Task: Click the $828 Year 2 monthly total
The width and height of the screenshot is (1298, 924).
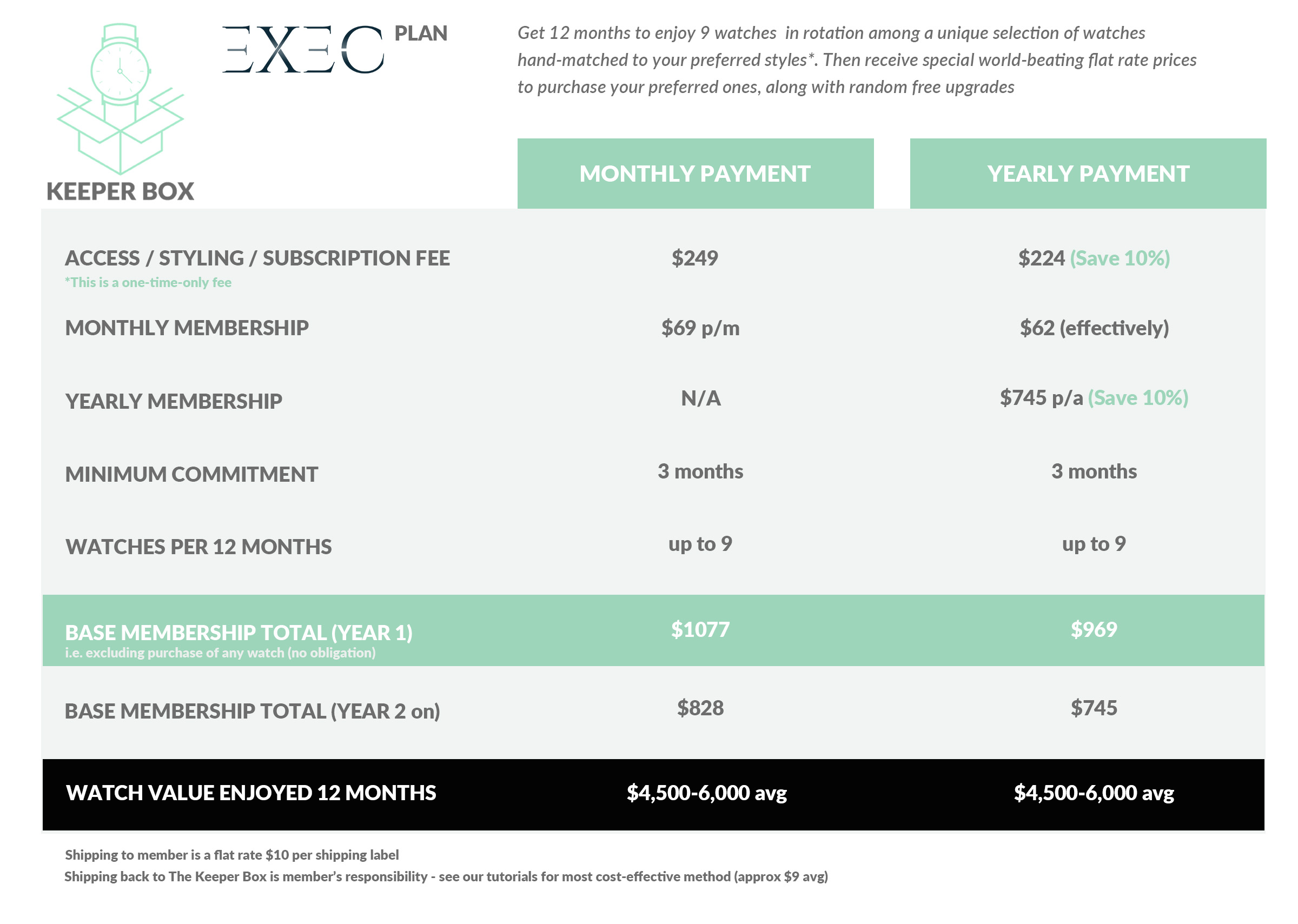Action: coord(700,708)
